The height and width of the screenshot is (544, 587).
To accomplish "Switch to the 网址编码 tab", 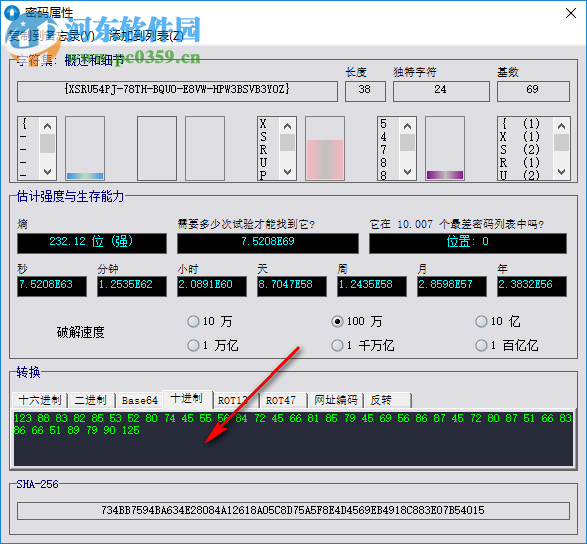I will [336, 400].
